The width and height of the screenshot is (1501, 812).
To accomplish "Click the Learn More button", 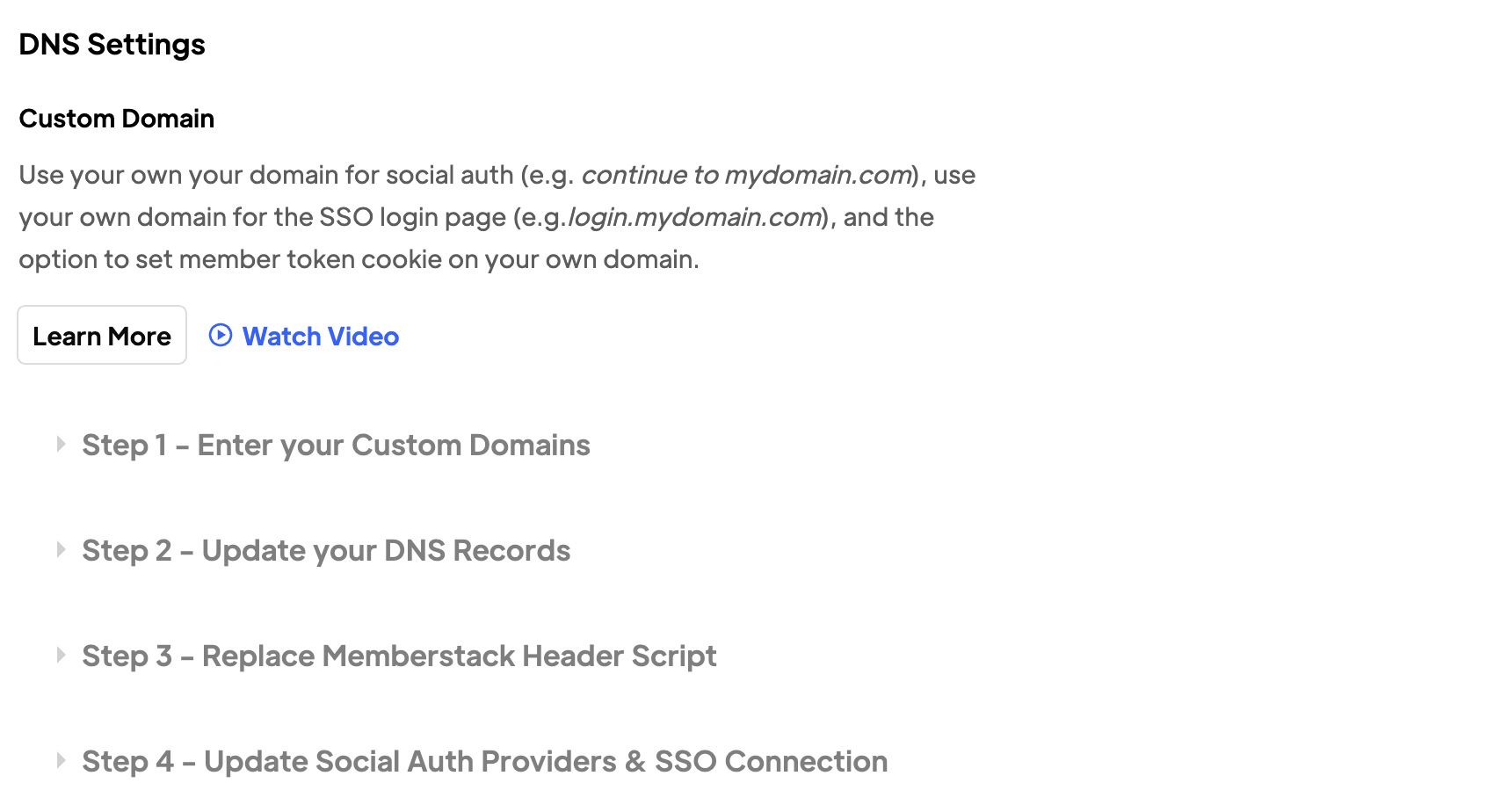I will tap(102, 336).
